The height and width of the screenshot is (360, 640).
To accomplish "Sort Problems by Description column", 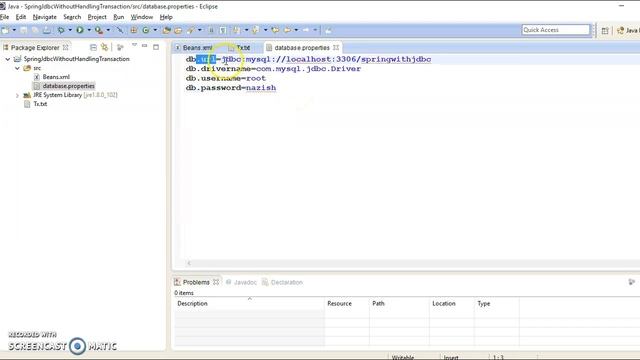I will tap(249, 304).
